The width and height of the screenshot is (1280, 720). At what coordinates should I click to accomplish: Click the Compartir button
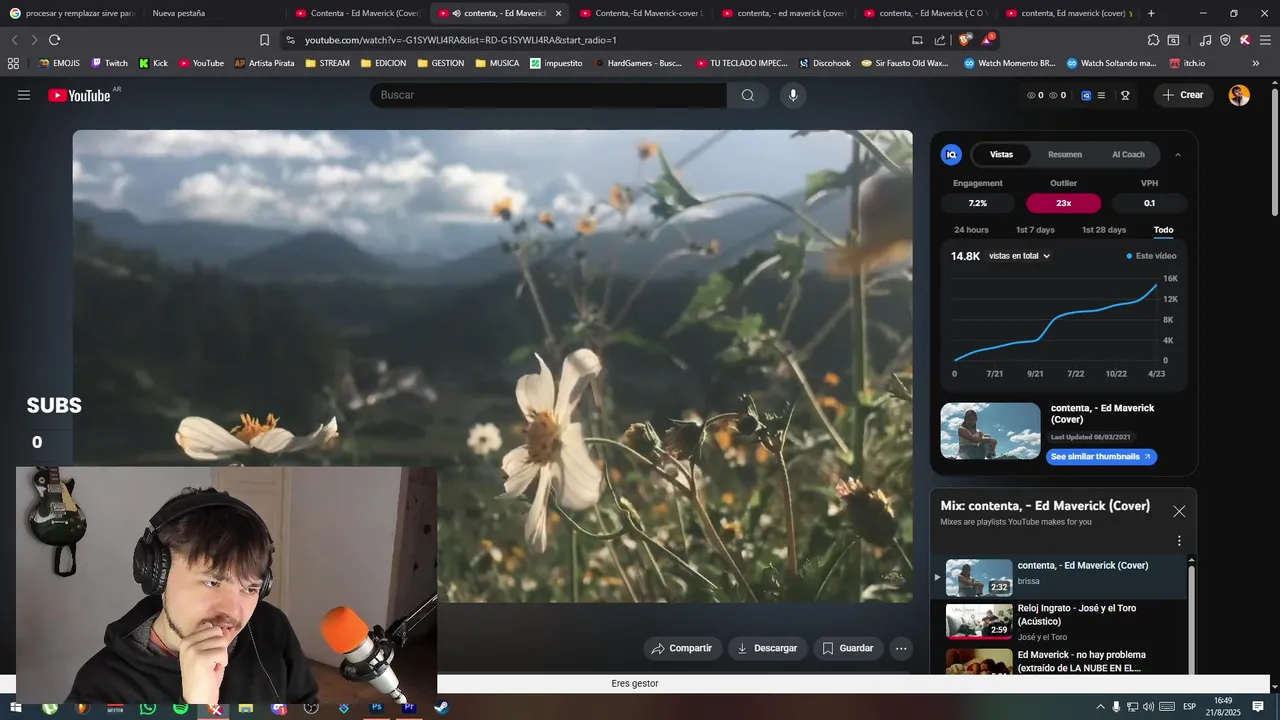pyautogui.click(x=682, y=648)
